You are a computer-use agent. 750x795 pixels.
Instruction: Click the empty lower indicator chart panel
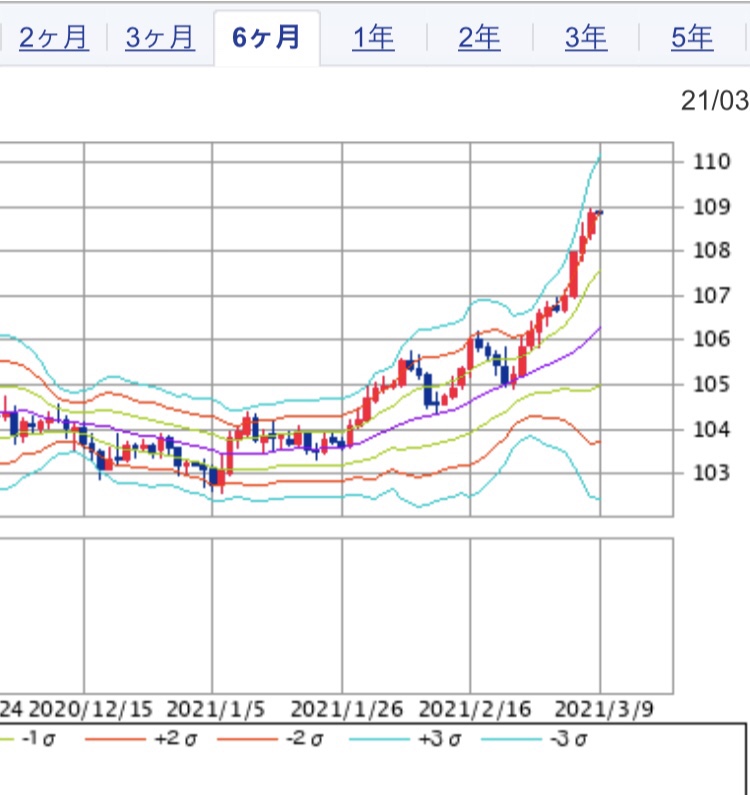337,616
